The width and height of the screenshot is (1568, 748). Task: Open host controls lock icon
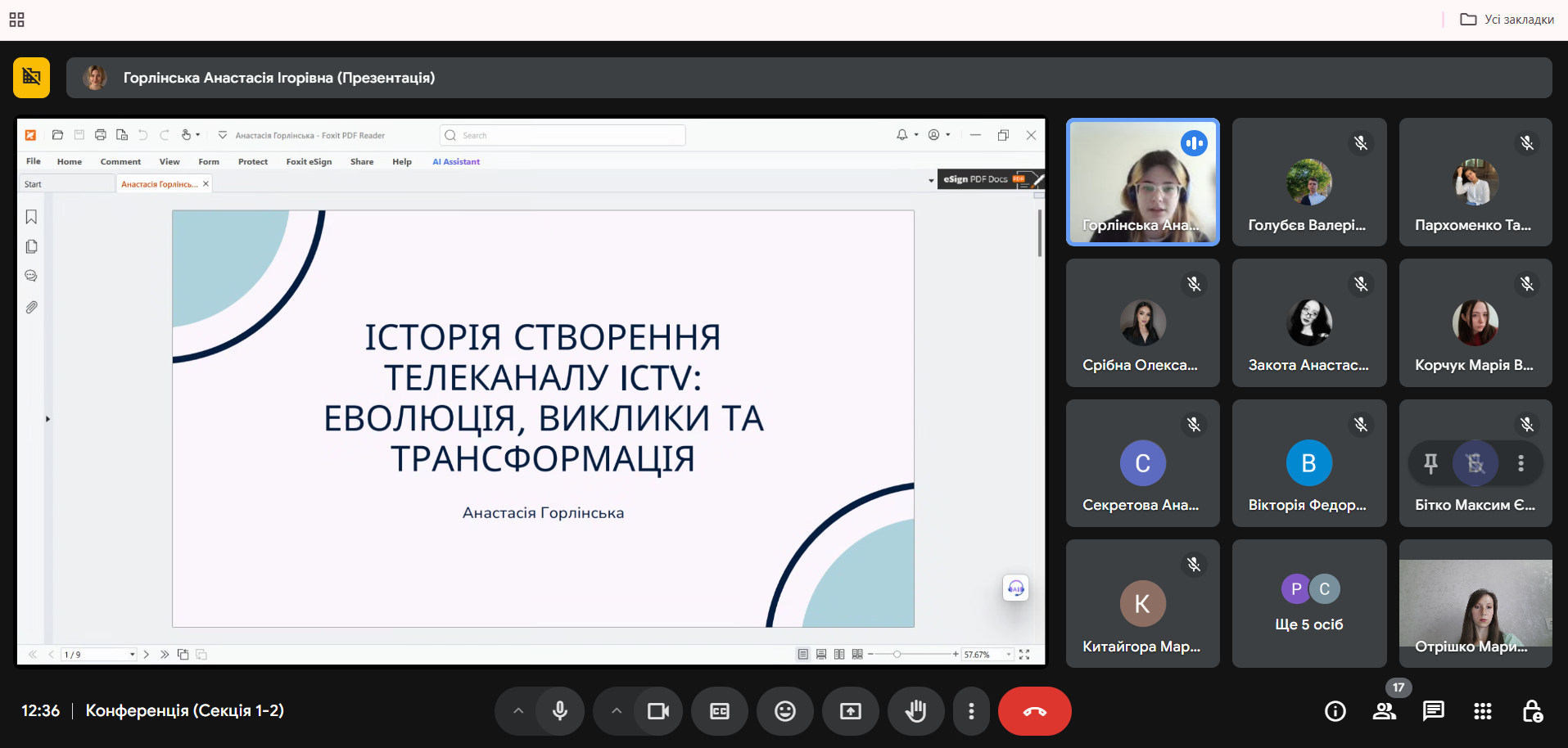point(1532,711)
